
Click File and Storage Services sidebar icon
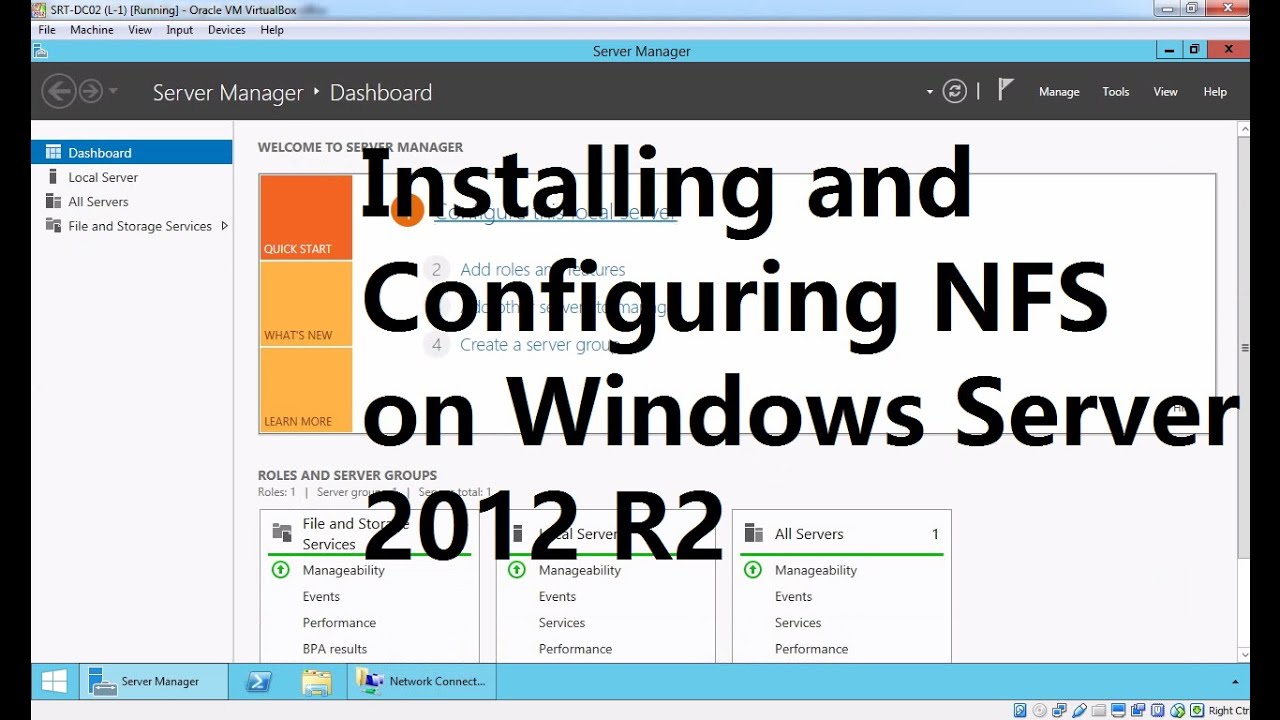[53, 226]
